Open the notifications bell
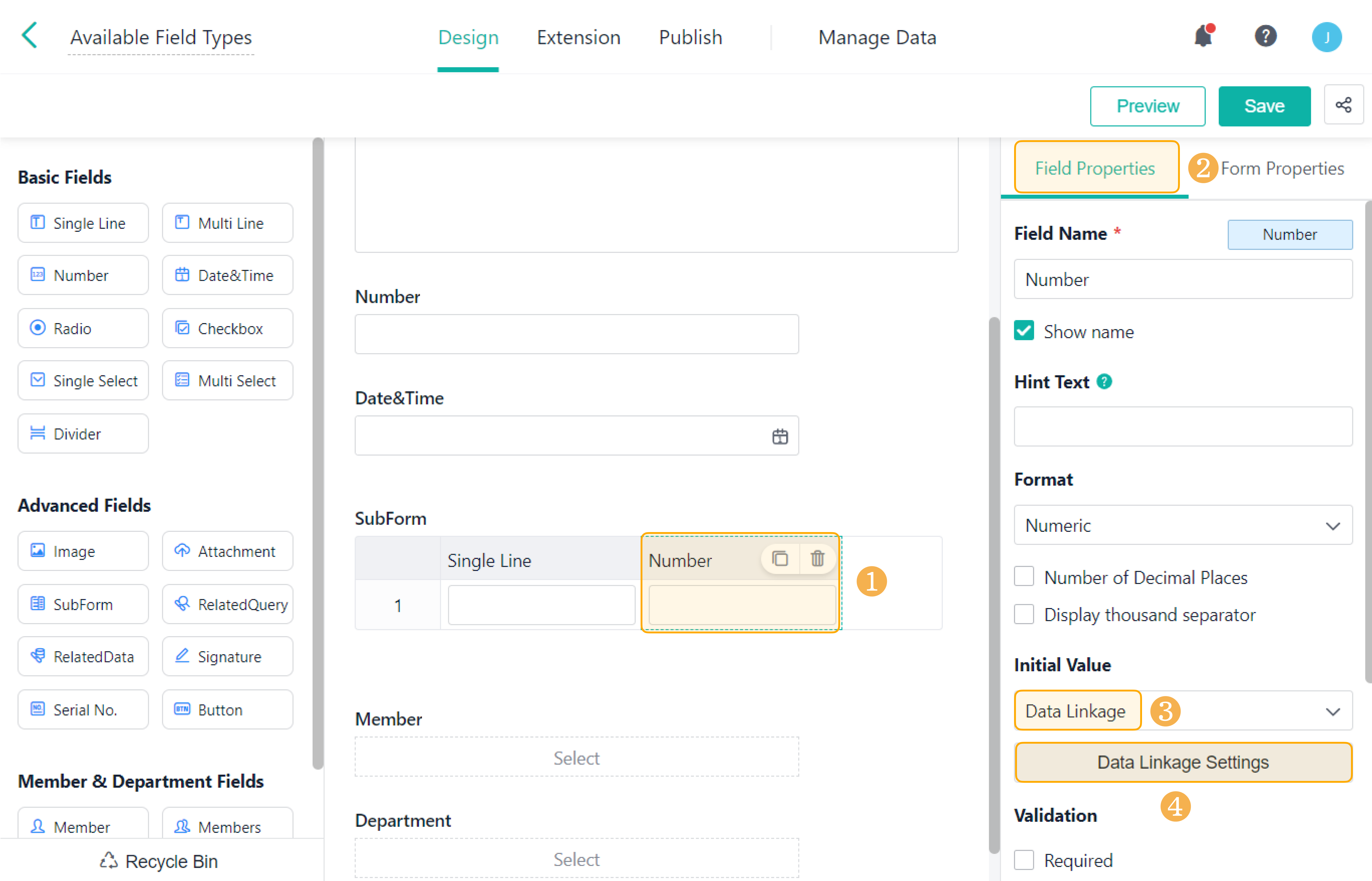Viewport: 1372px width, 881px height. [x=1203, y=37]
